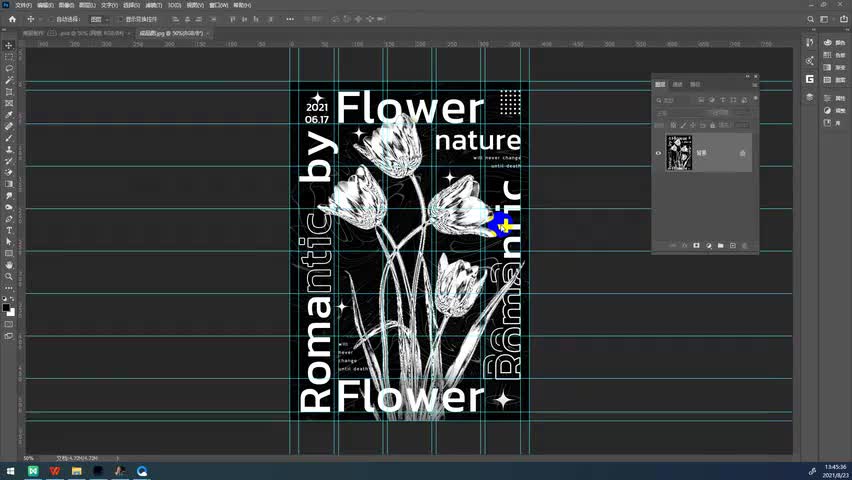This screenshot has width=852, height=480.
Task: Select the Pen tool
Action: (9, 219)
